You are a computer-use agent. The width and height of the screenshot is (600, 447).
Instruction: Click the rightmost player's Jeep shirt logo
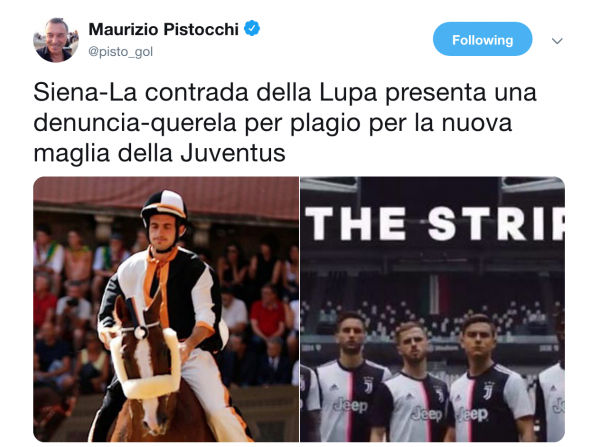pyautogui.click(x=558, y=407)
